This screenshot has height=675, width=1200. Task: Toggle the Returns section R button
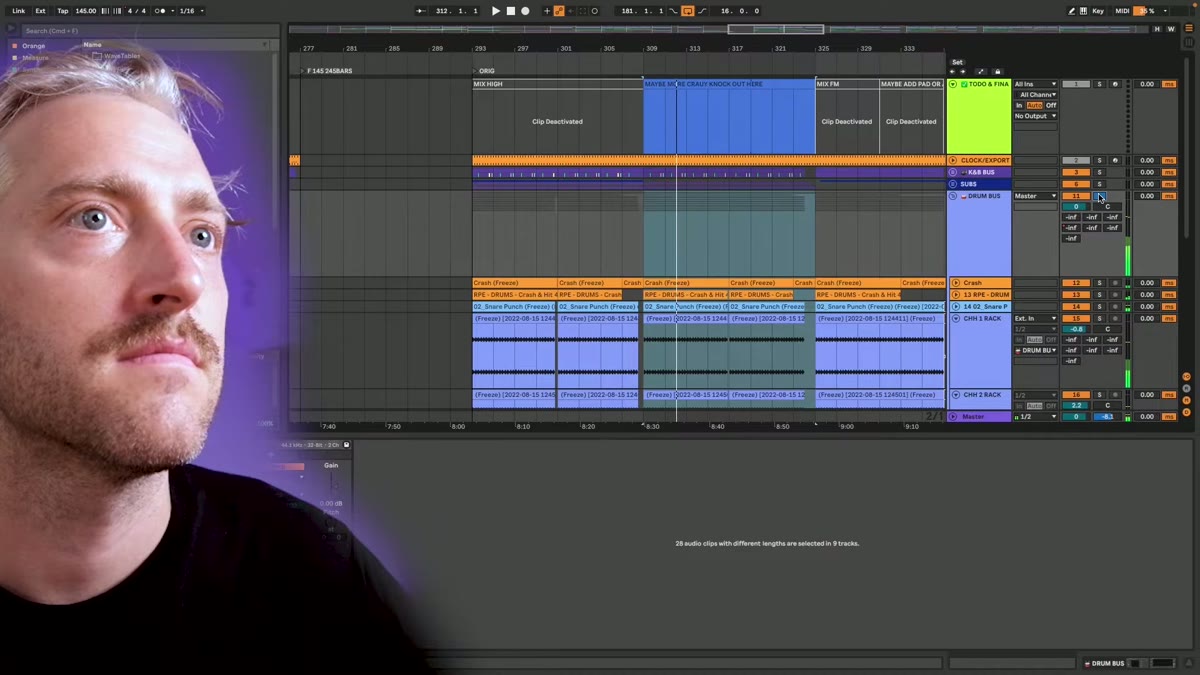coord(1187,388)
